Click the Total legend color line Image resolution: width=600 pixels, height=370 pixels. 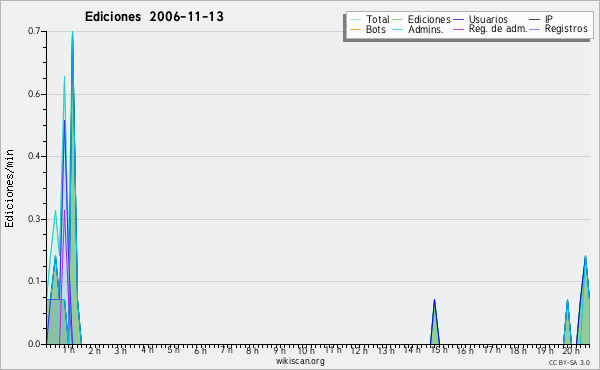point(355,20)
